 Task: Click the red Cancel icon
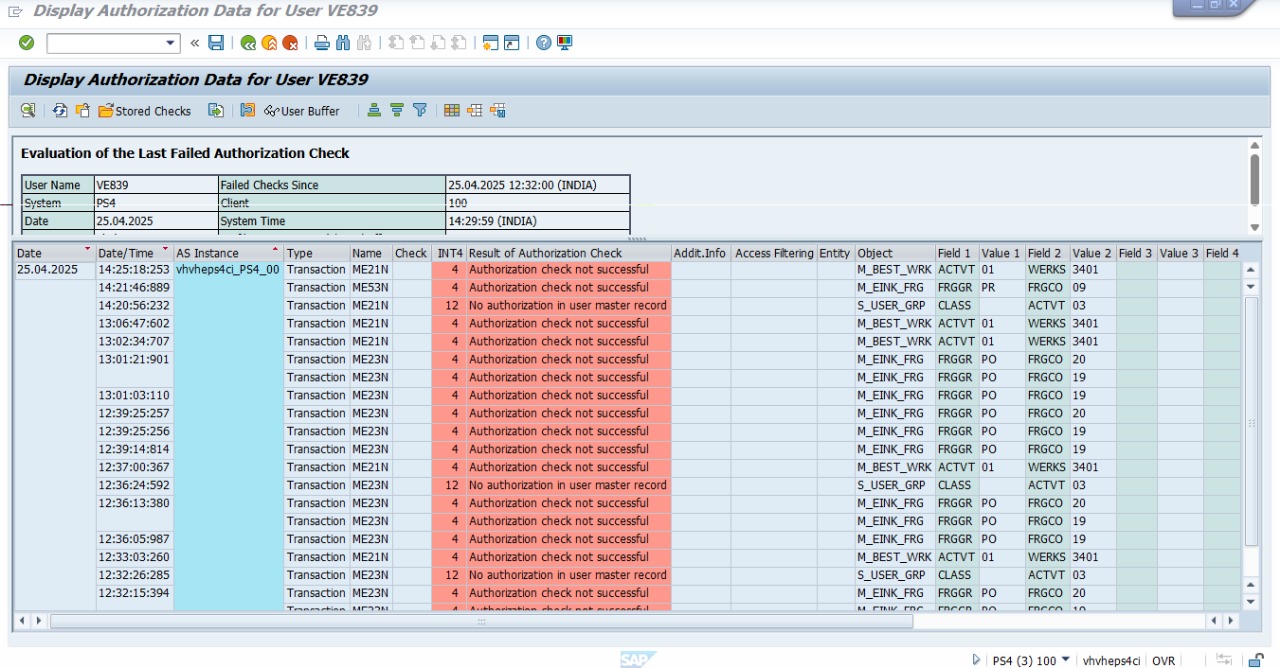(x=290, y=43)
